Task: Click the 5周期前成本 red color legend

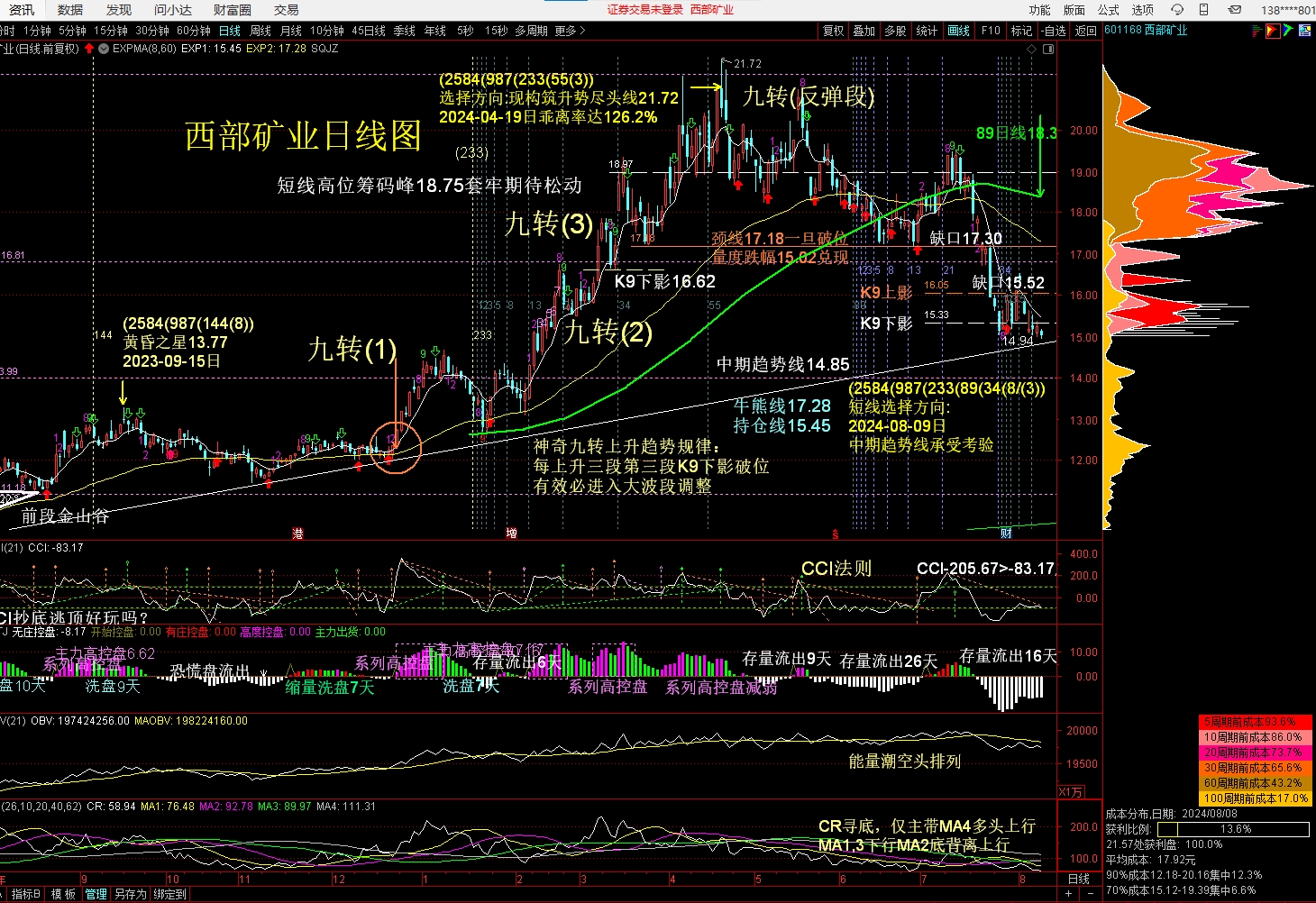Action: pos(1253,722)
